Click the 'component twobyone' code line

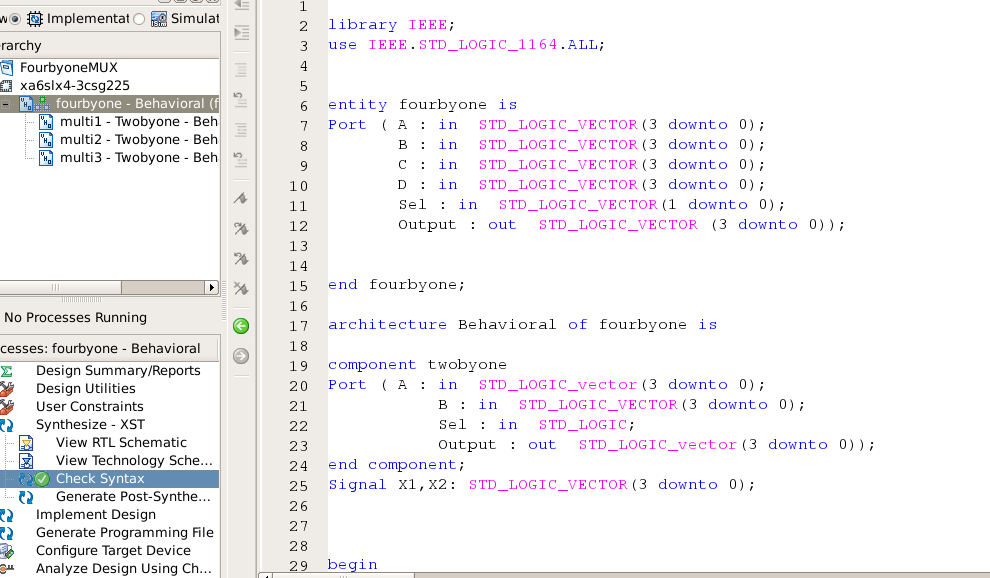click(x=417, y=365)
